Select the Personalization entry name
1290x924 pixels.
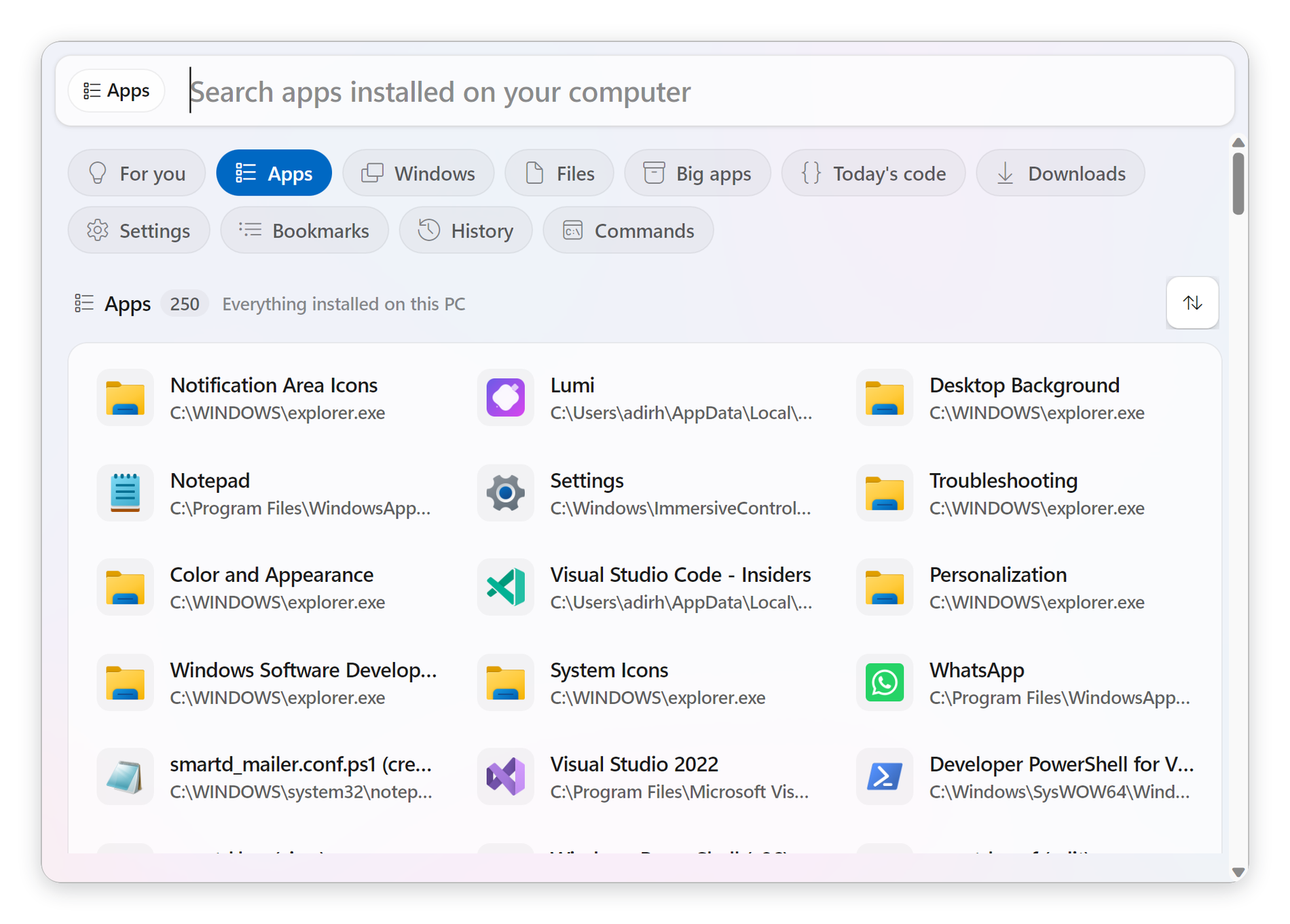(997, 574)
